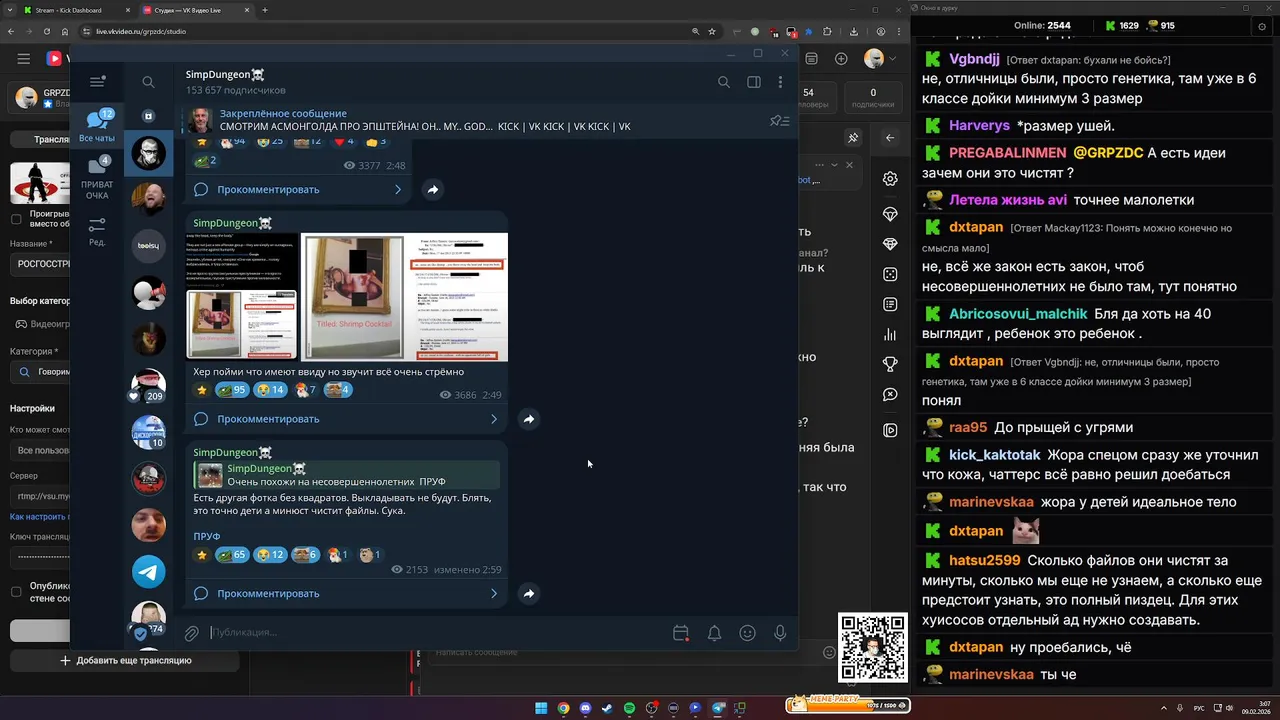Screen dimensions: 1280x720
Task: Open SimpDungeon channel more options menu
Action: (x=781, y=82)
